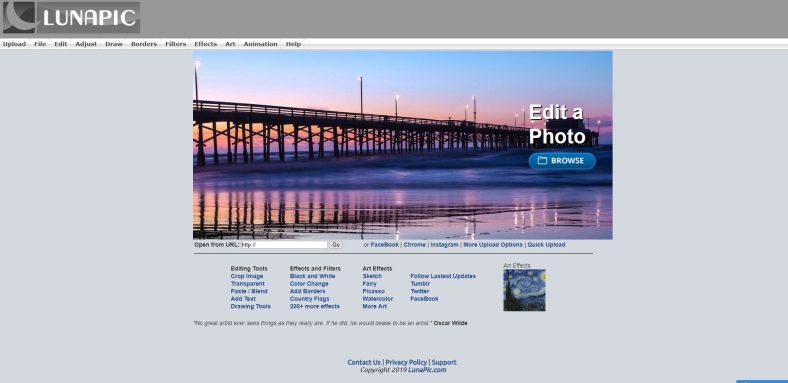Open the More Art link
The width and height of the screenshot is (788, 383).
click(x=374, y=307)
